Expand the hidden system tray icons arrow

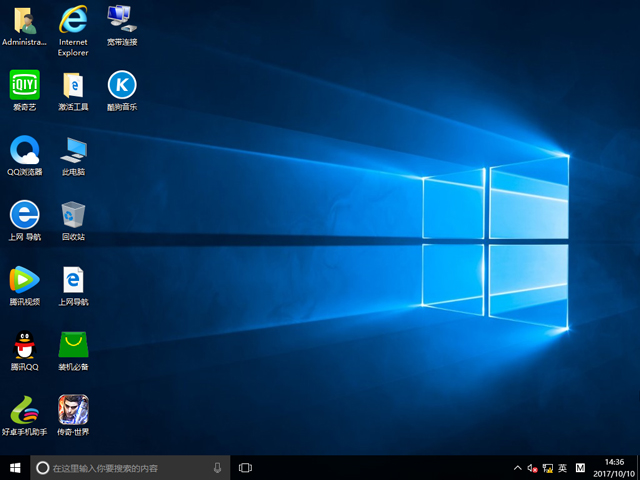pos(517,467)
